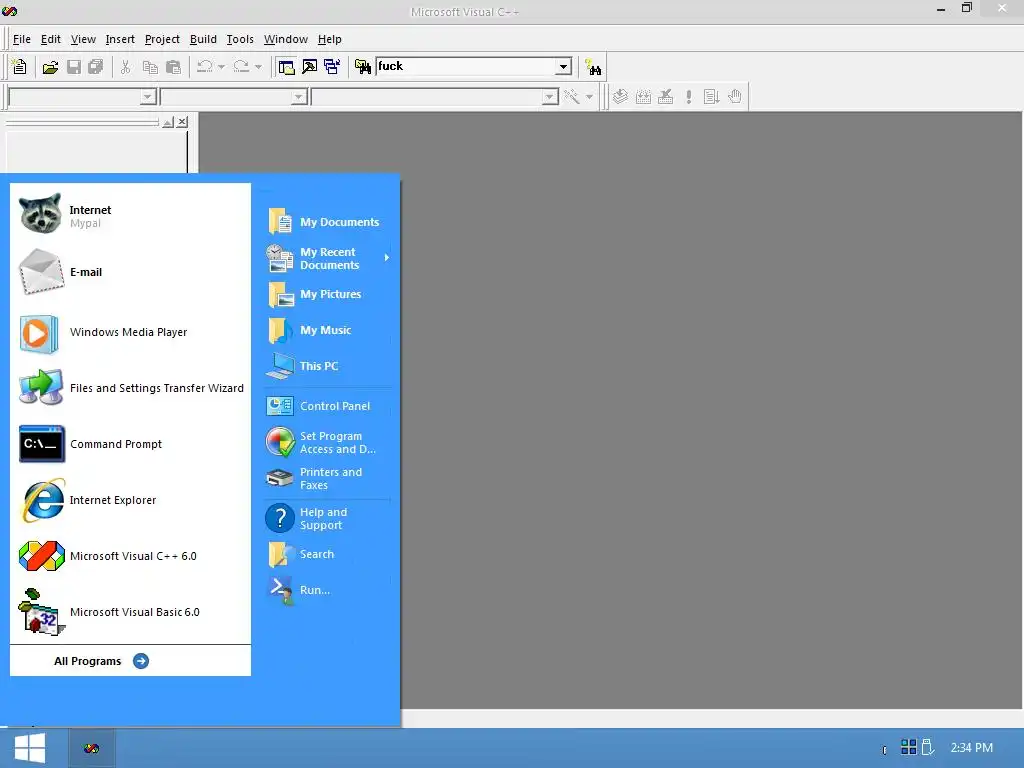1024x768 pixels.
Task: Click the Paste clipboard icon
Action: click(x=173, y=67)
